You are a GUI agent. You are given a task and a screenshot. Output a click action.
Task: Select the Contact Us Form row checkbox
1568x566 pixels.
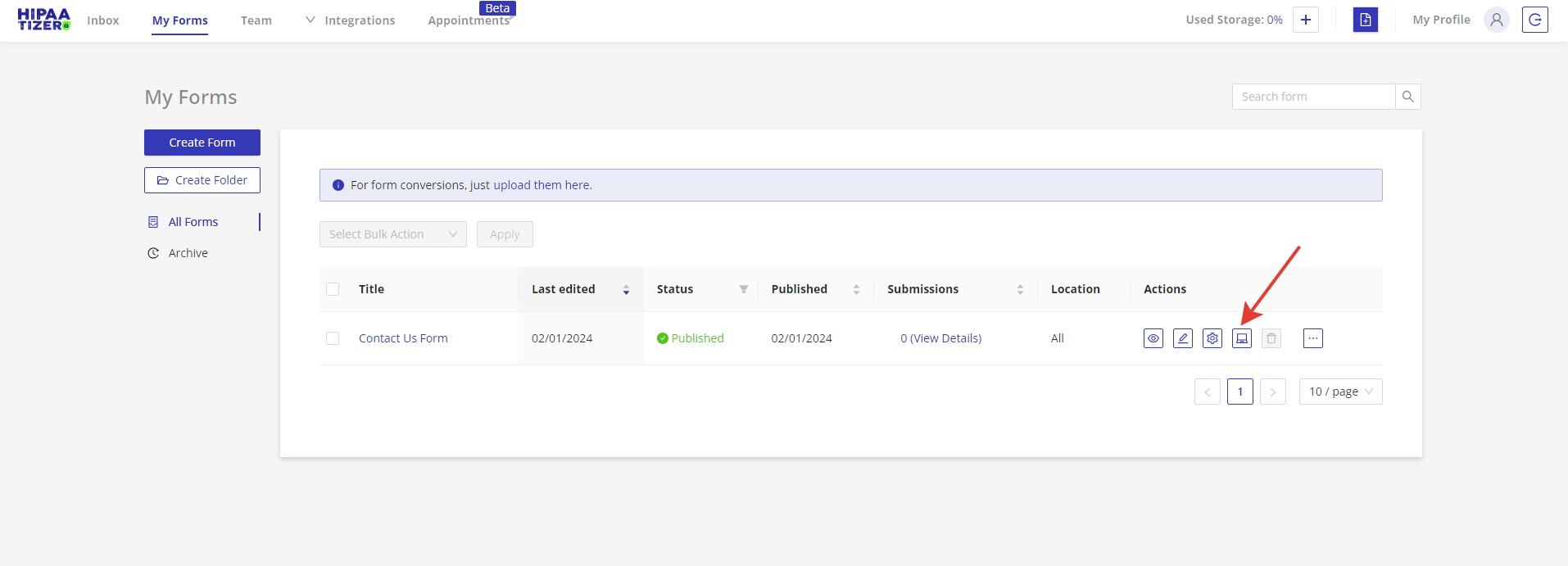[x=333, y=338]
